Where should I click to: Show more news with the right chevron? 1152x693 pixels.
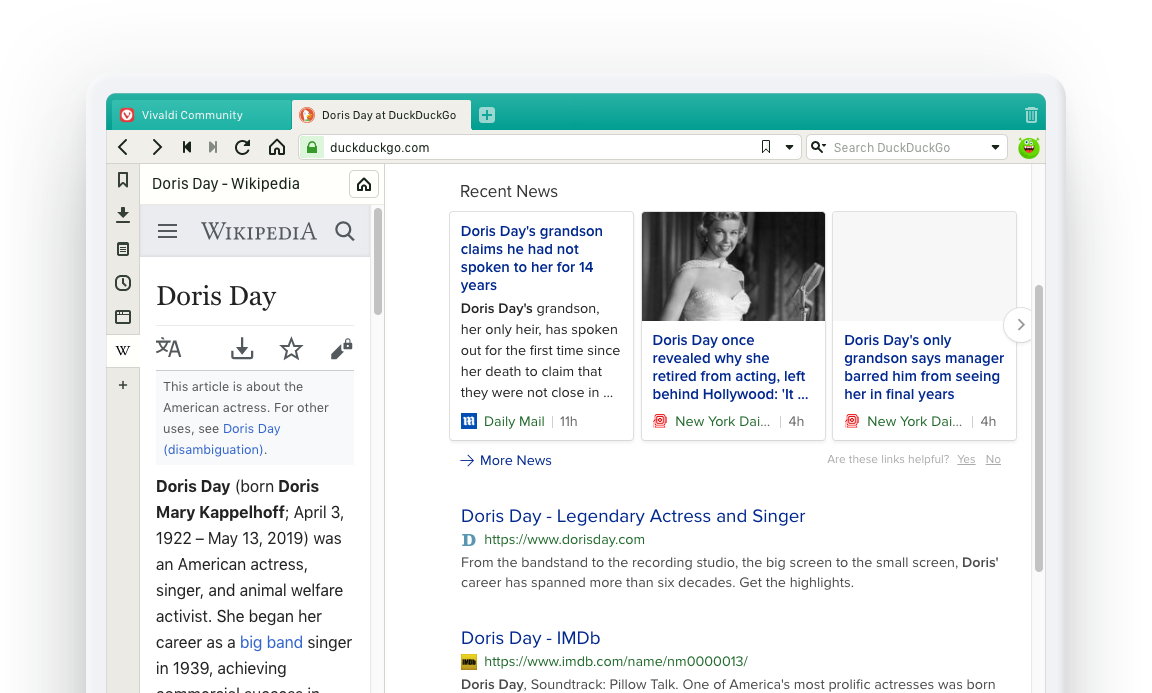[x=1020, y=324]
